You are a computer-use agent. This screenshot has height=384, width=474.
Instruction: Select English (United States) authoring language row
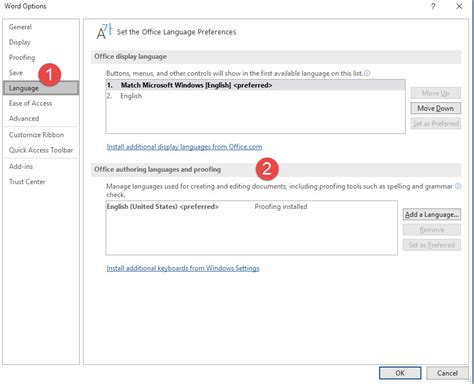click(x=251, y=207)
